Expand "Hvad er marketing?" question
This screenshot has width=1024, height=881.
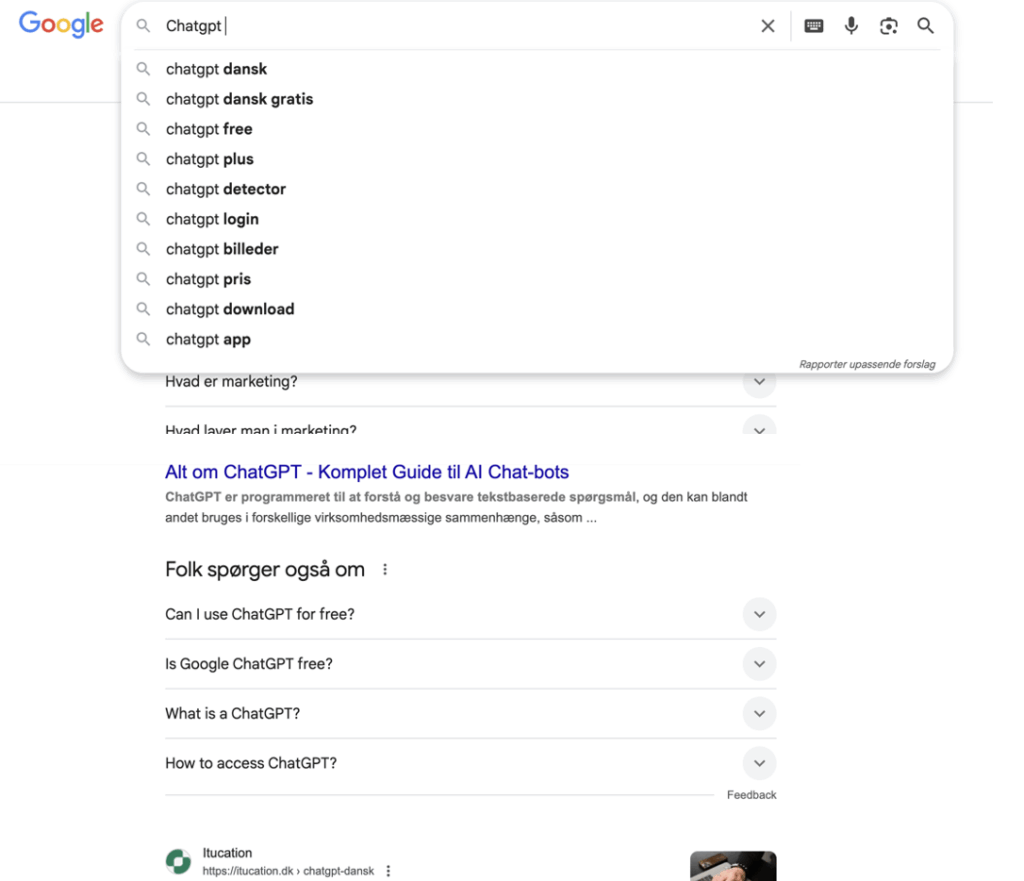point(759,382)
